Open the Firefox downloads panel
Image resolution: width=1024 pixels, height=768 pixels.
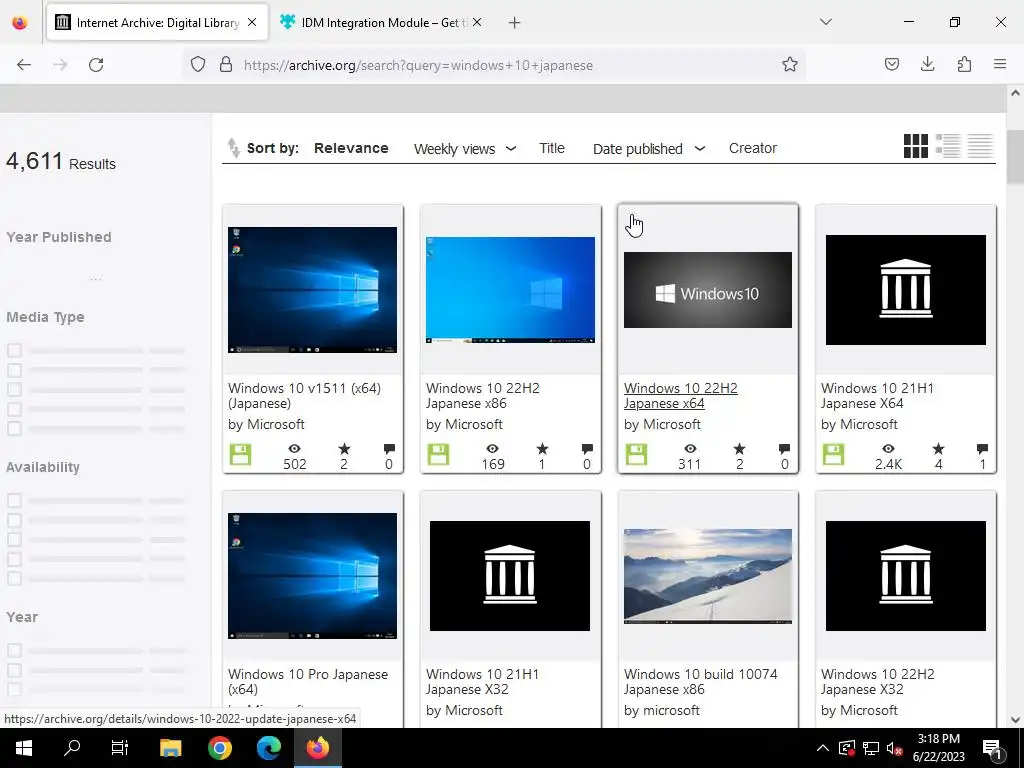(x=927, y=64)
